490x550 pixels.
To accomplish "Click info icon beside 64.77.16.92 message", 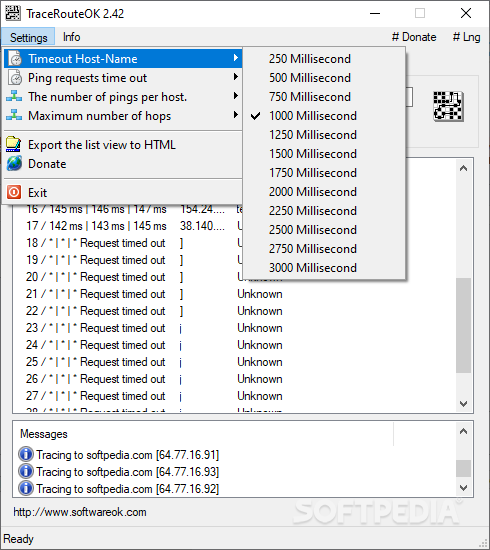I will pyautogui.click(x=26, y=488).
